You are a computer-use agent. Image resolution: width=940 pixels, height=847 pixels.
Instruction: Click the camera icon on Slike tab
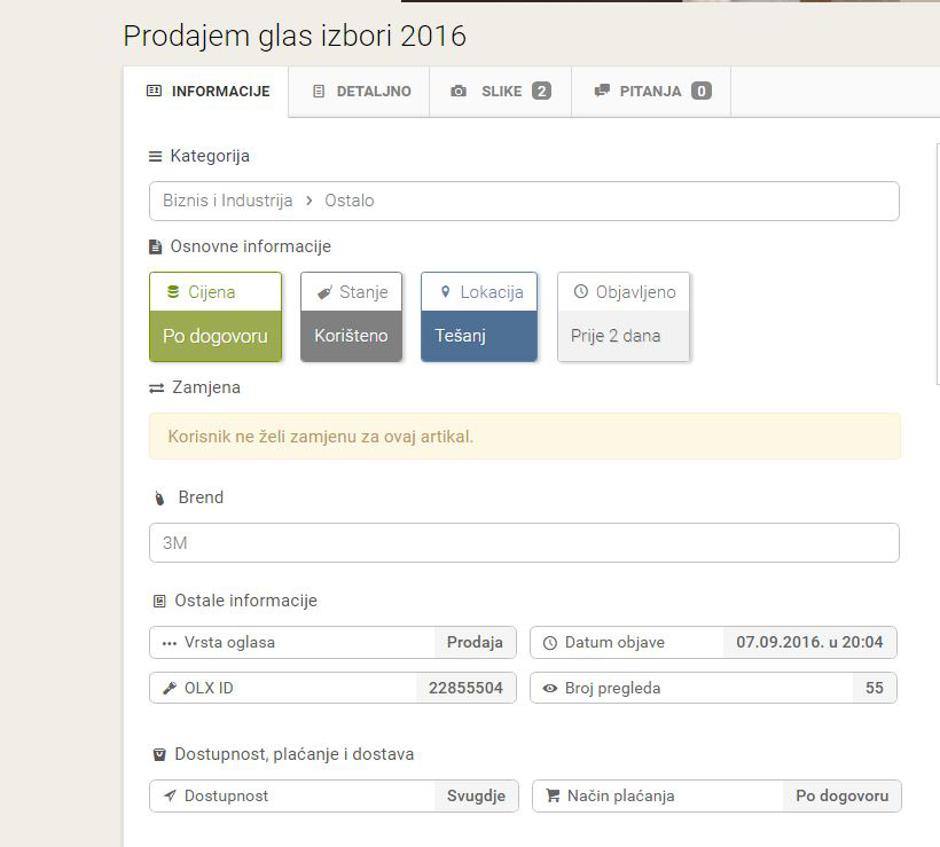[458, 91]
